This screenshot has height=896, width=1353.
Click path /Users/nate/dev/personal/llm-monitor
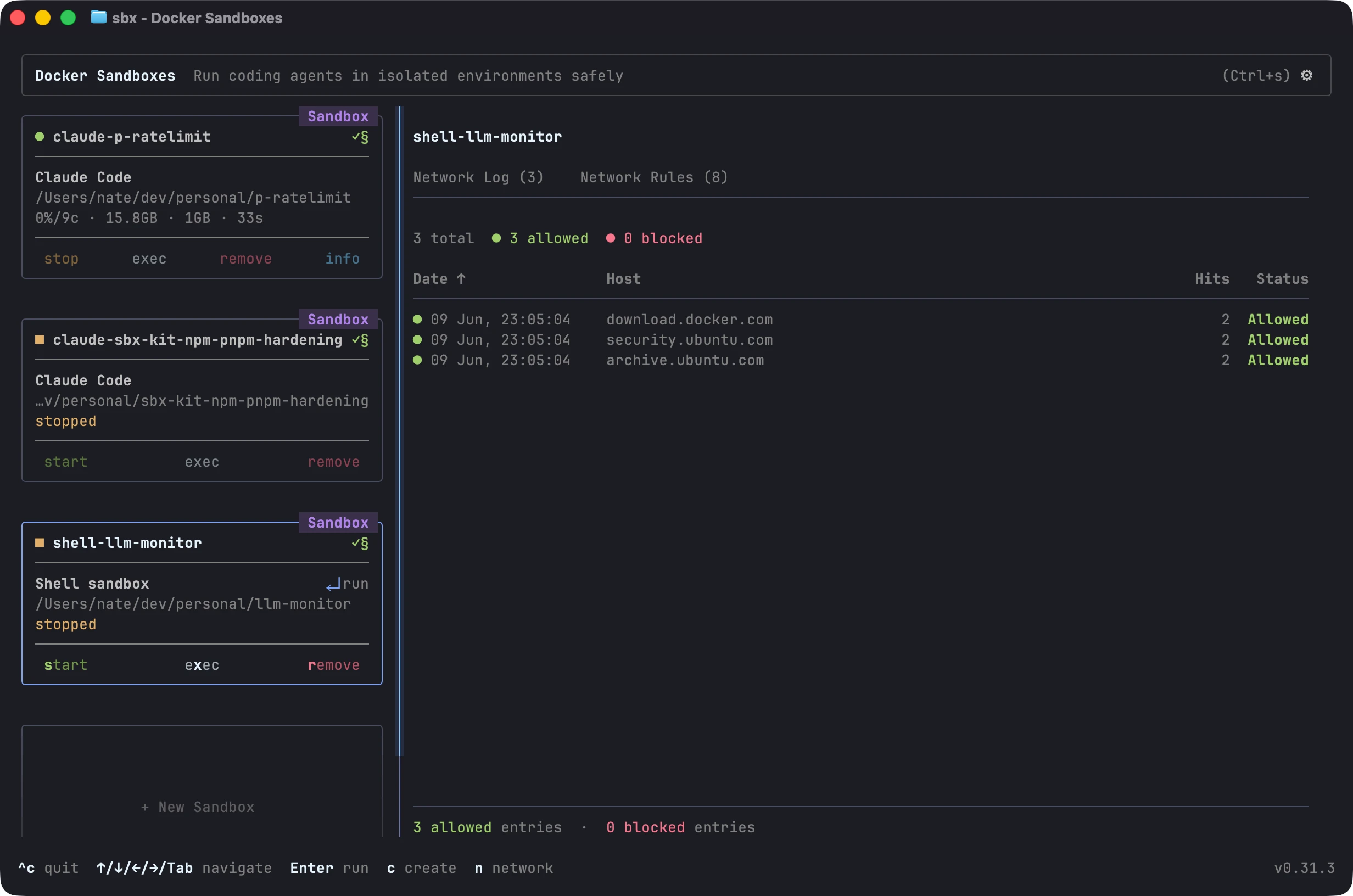[193, 604]
